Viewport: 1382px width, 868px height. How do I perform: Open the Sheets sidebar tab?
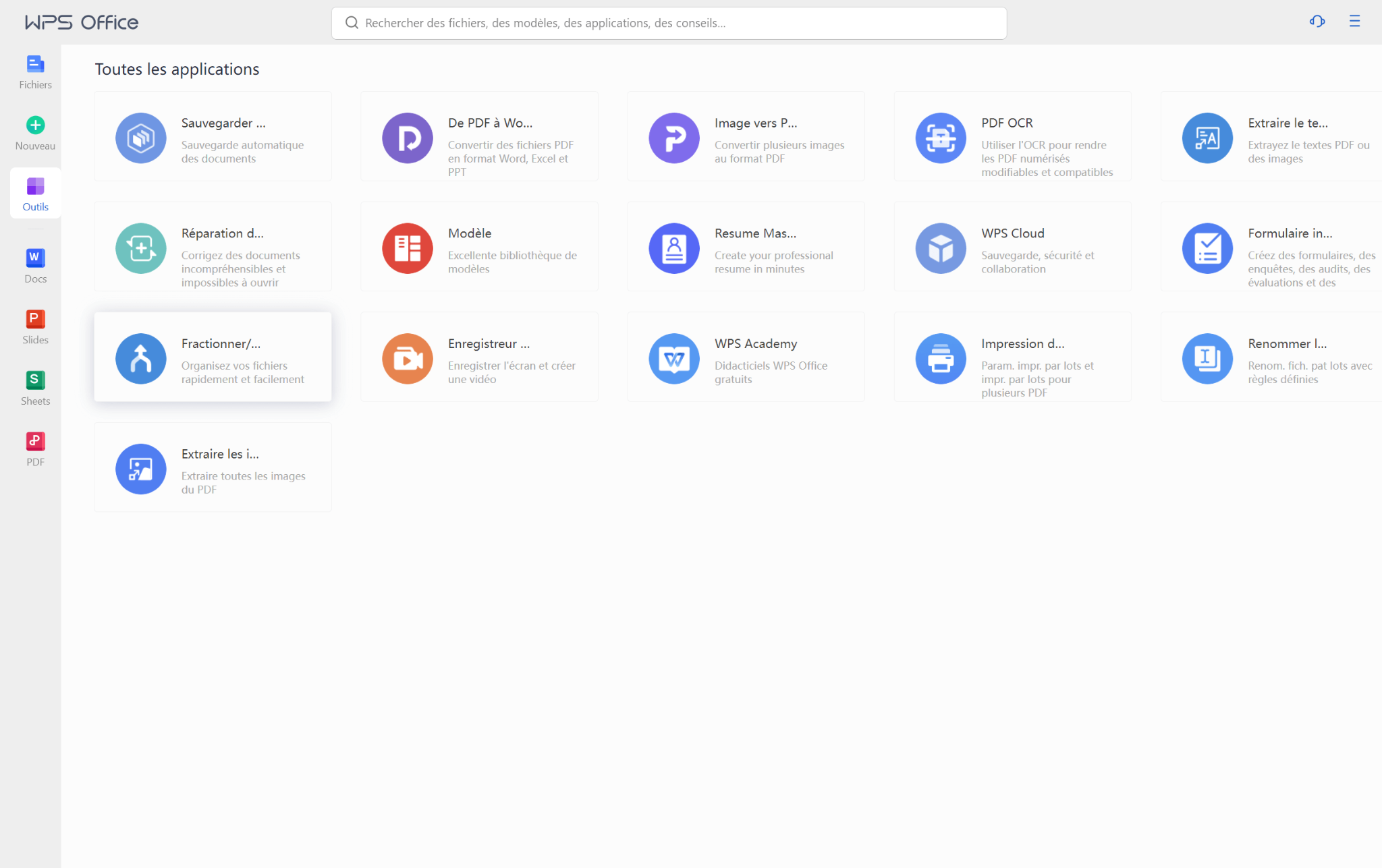click(35, 388)
